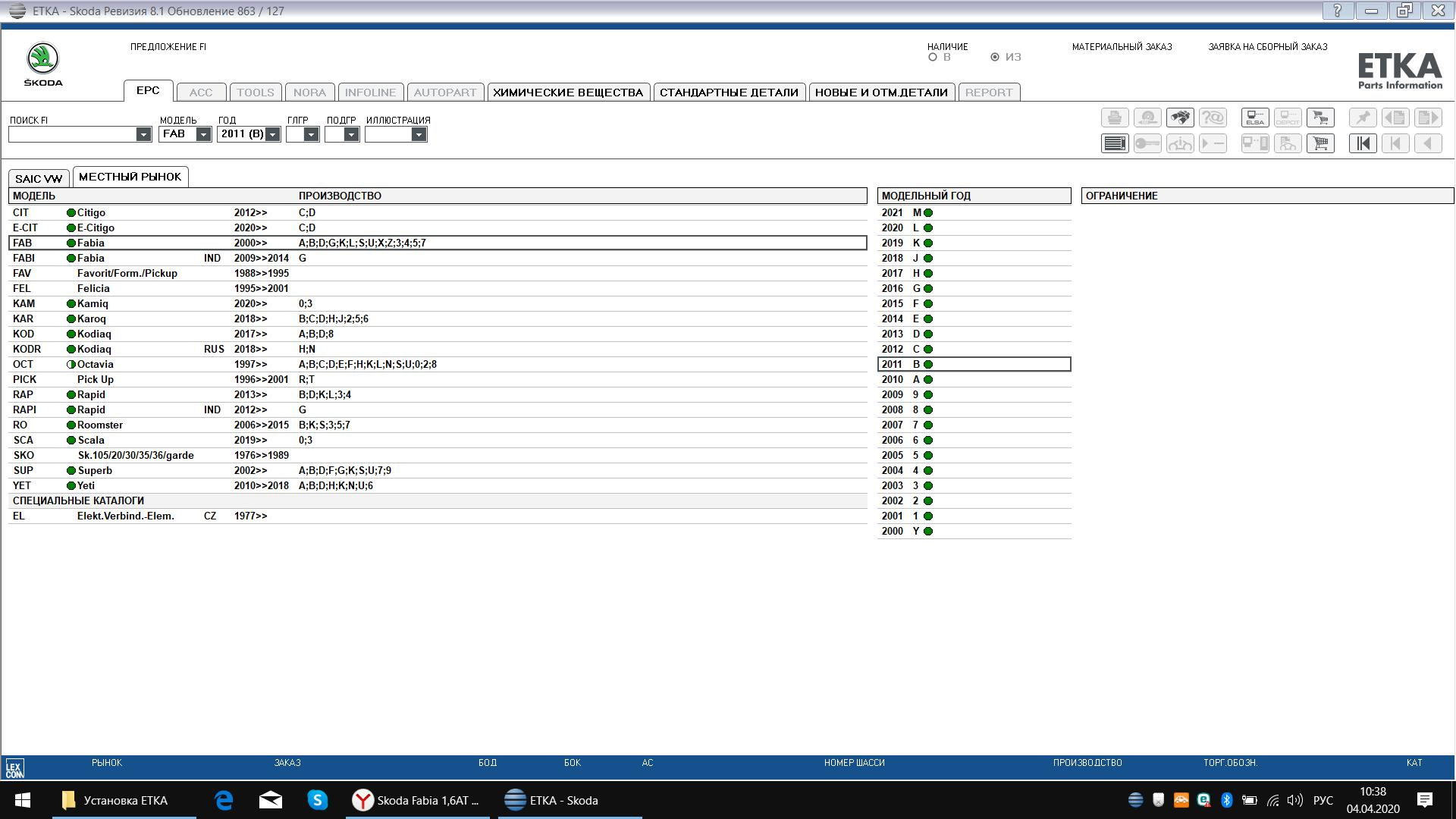Image resolution: width=1456 pixels, height=819 pixels.
Task: Open Skype from the taskbar
Action: click(317, 800)
